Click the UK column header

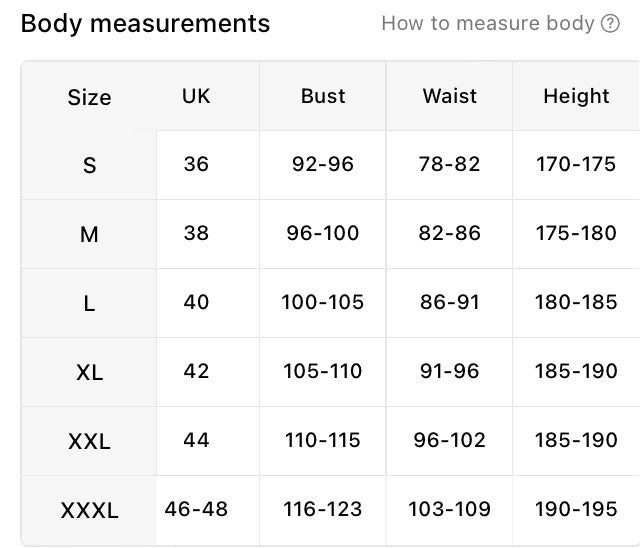(196, 96)
